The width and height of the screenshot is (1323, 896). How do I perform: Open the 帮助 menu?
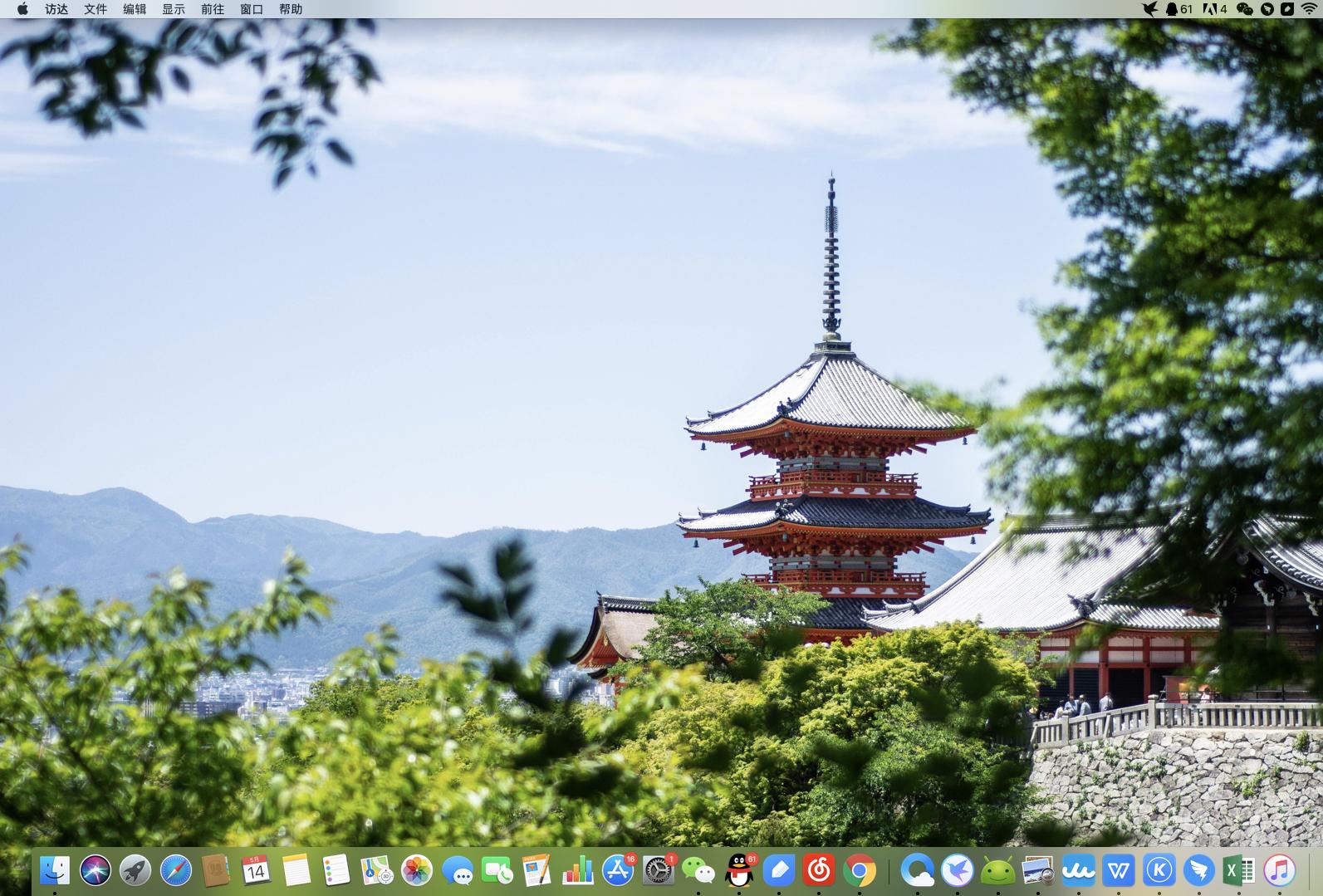pos(291,9)
